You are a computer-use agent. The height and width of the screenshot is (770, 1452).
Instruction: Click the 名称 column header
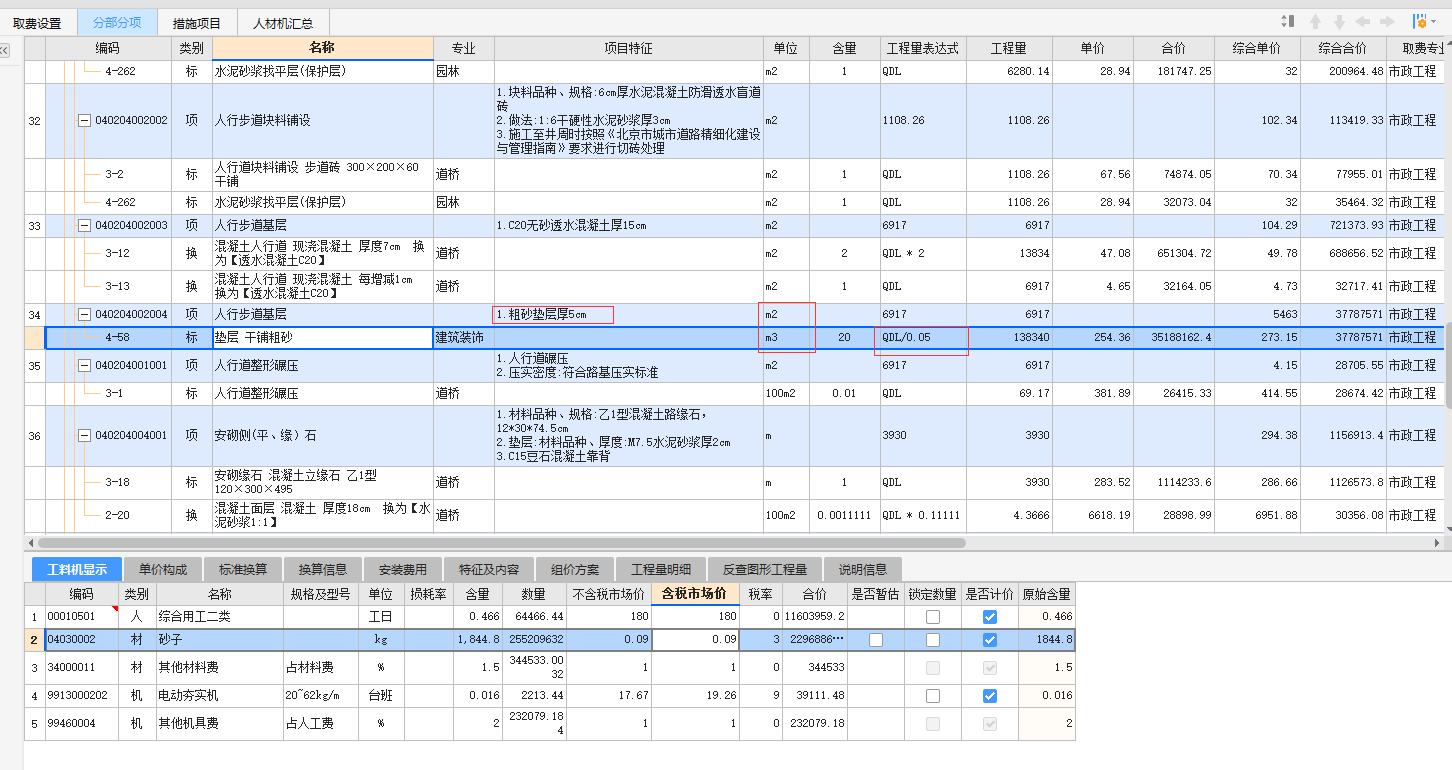[x=322, y=49]
